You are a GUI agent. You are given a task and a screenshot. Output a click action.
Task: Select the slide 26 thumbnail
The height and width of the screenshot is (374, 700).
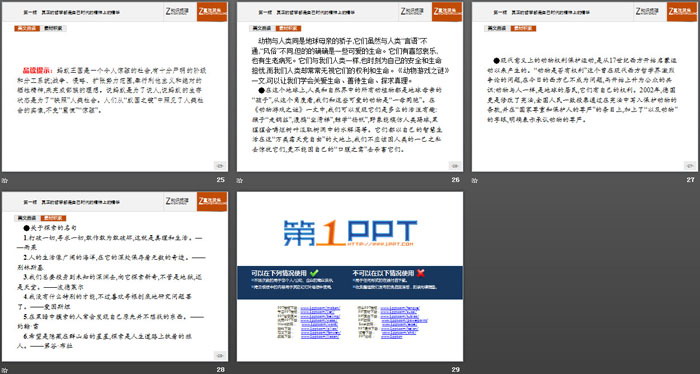(350, 87)
